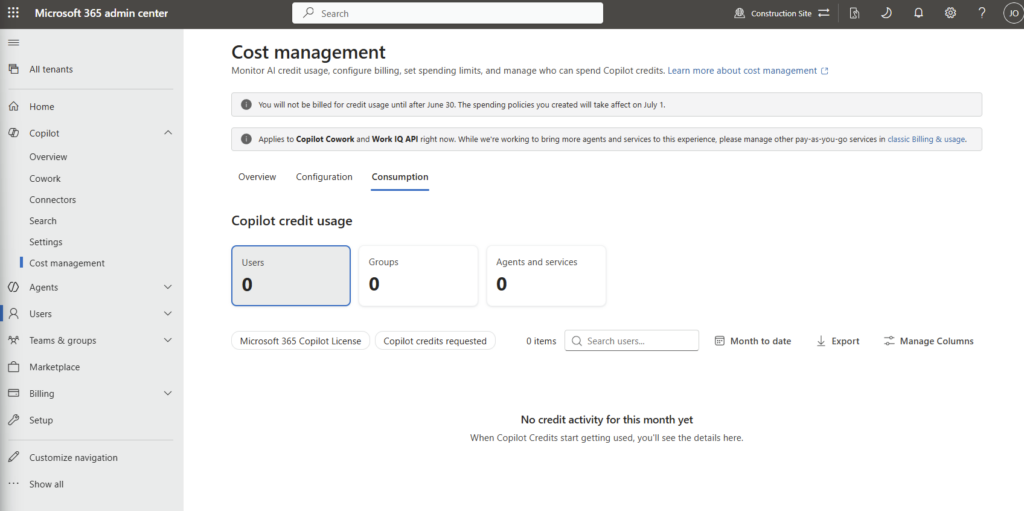Image resolution: width=1024 pixels, height=511 pixels.
Task: Expand the Billing section chevron
Action: pyautogui.click(x=168, y=393)
